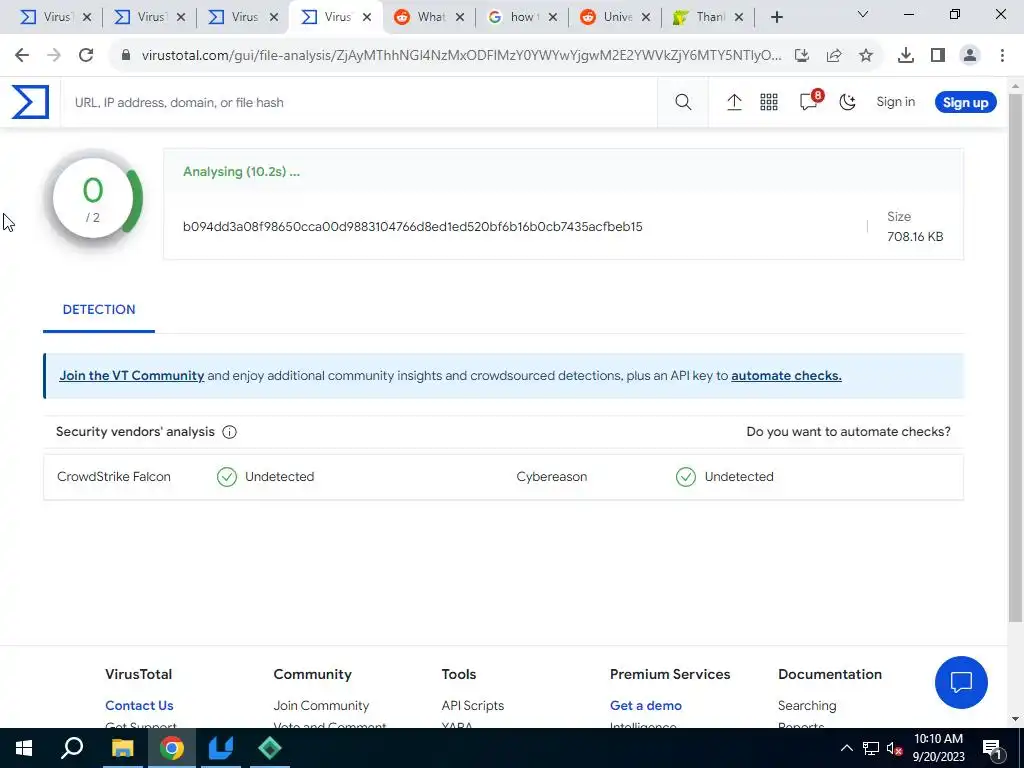Reload the page with refresh icon
Screen dimensions: 1024x768
86,56
